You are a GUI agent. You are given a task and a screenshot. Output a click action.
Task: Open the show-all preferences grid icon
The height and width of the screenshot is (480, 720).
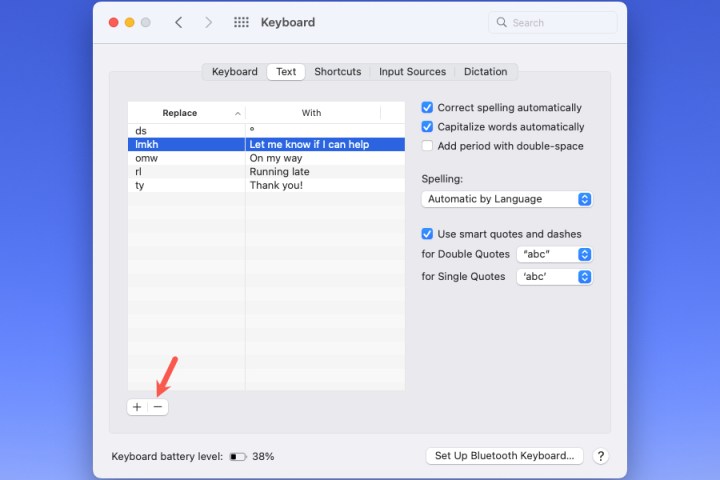(x=241, y=22)
